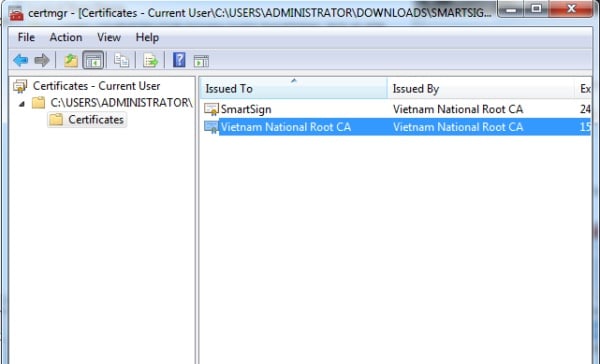Click the partially visible Ex column header
Screen dimensions: 600x364
583,88
